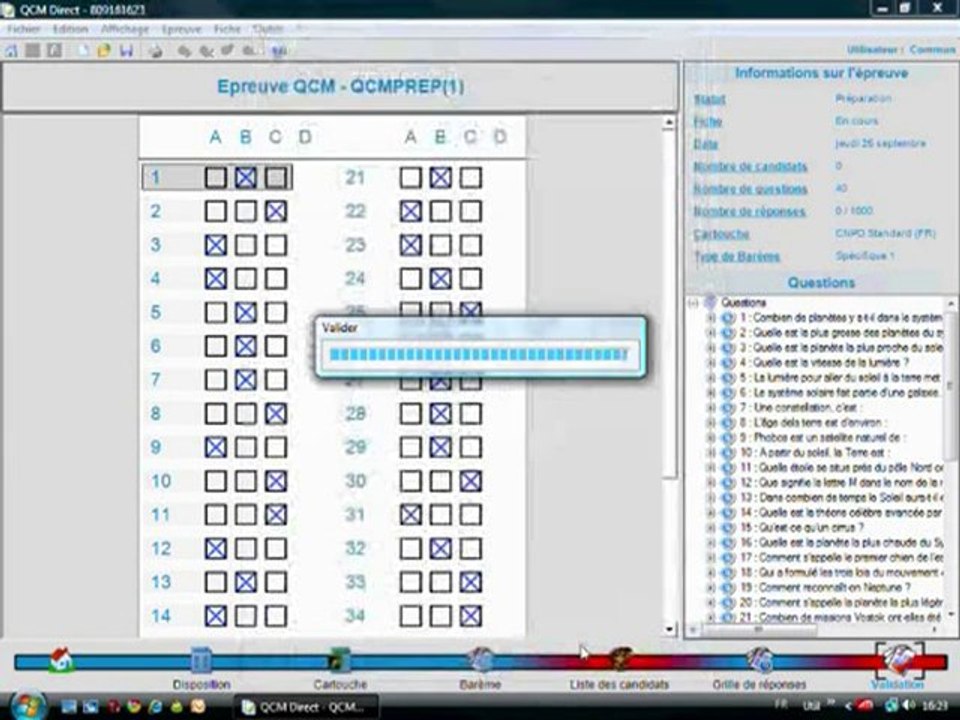Check answer A for question 14
This screenshot has height=720, width=960.
(x=216, y=615)
